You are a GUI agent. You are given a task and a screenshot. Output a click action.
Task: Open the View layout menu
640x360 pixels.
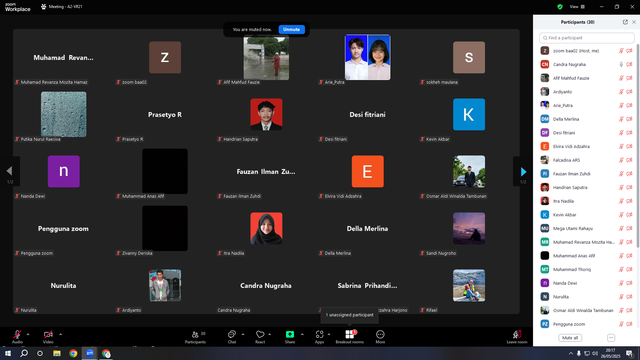click(x=577, y=7)
